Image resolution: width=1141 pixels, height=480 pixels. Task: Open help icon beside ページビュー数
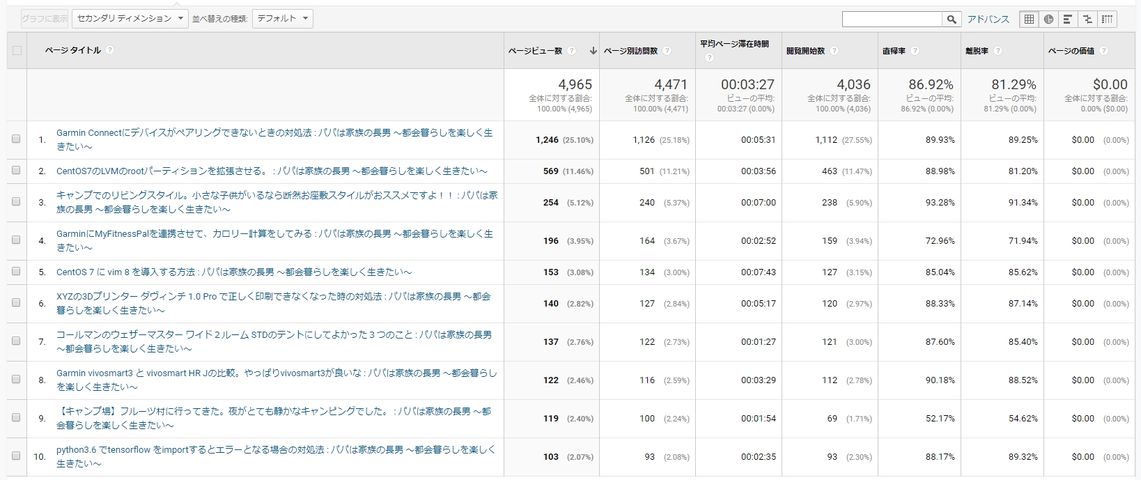(x=572, y=51)
